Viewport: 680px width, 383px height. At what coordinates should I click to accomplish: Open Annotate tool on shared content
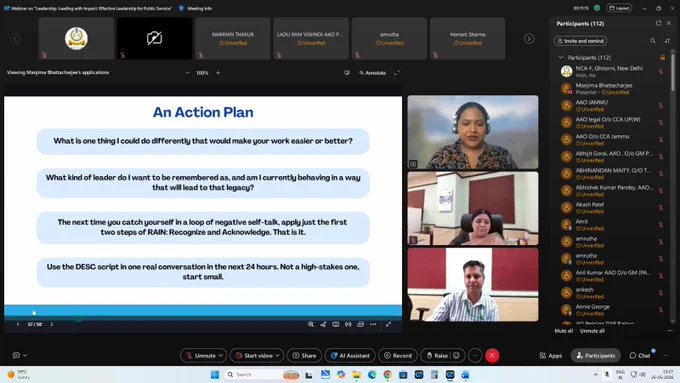(x=373, y=73)
